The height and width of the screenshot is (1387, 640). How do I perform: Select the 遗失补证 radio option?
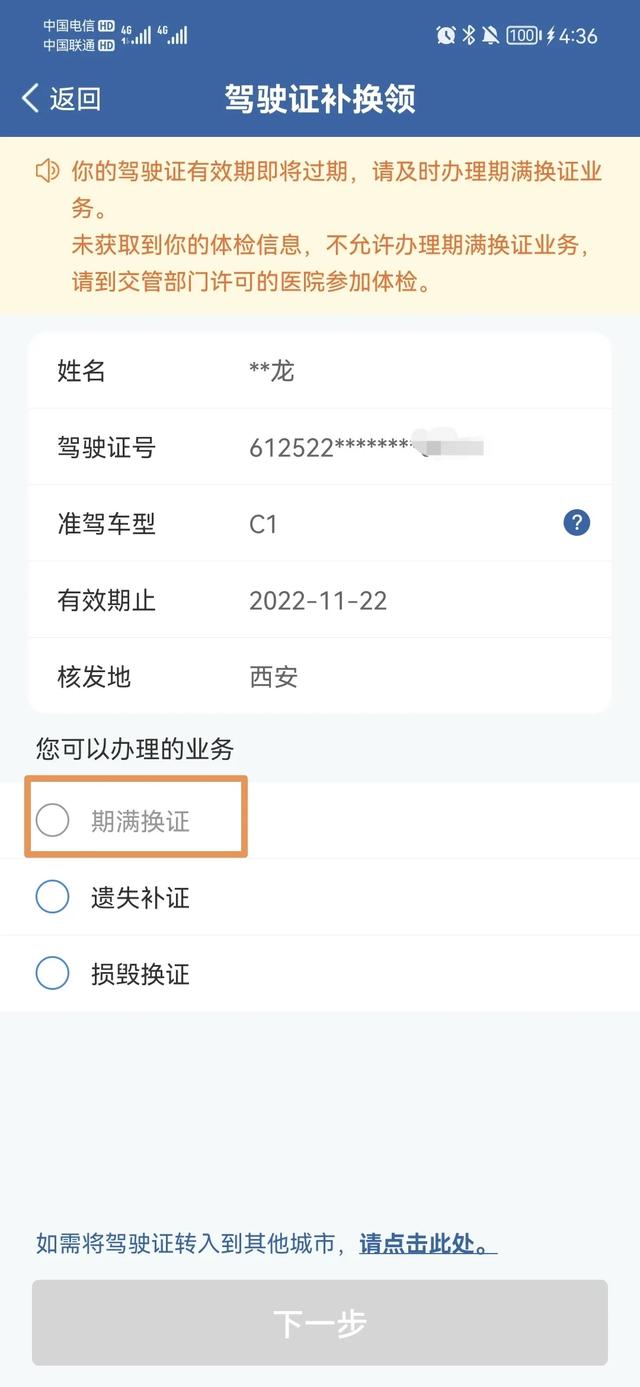[52, 897]
